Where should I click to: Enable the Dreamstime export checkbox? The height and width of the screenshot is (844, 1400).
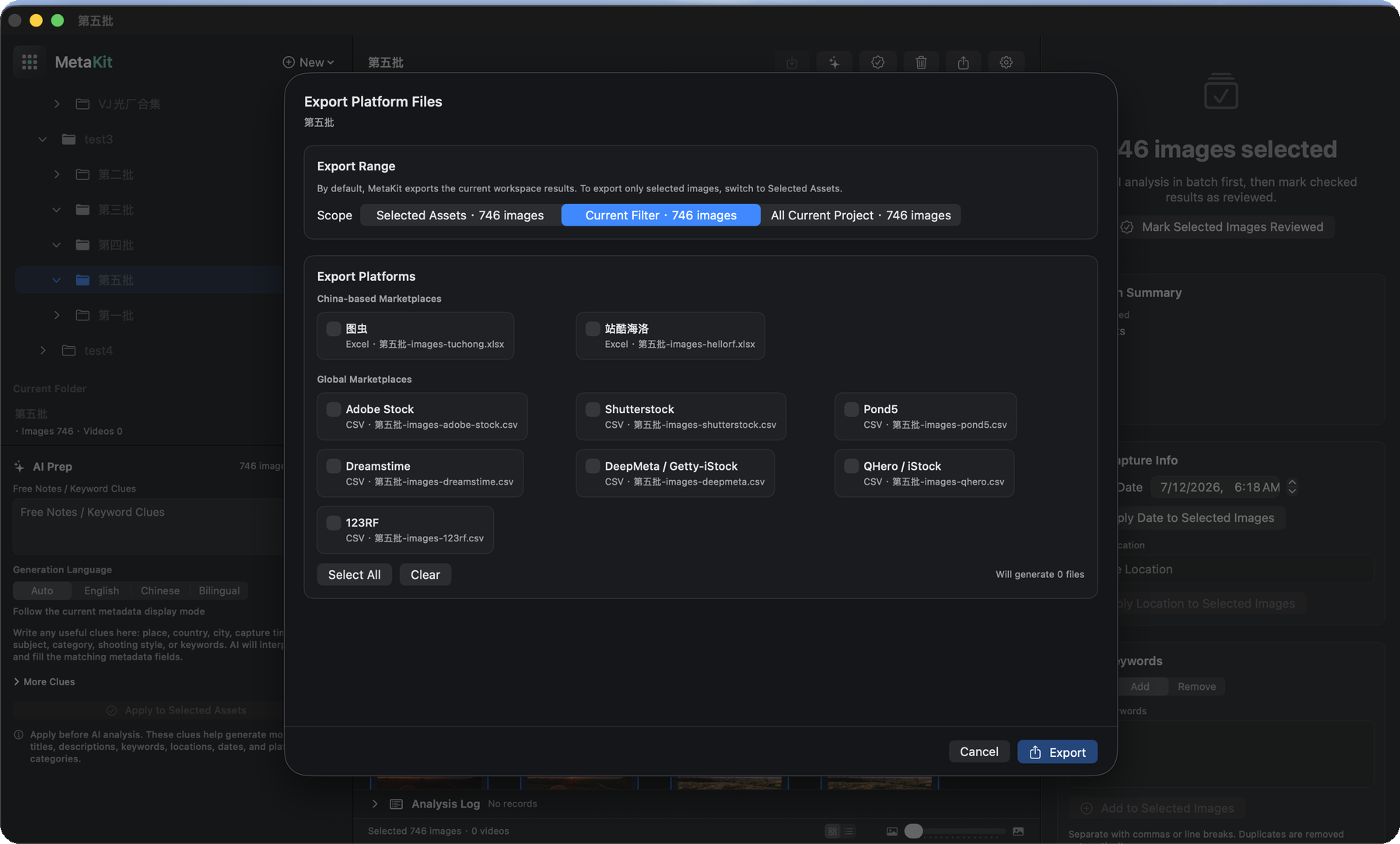coord(334,466)
